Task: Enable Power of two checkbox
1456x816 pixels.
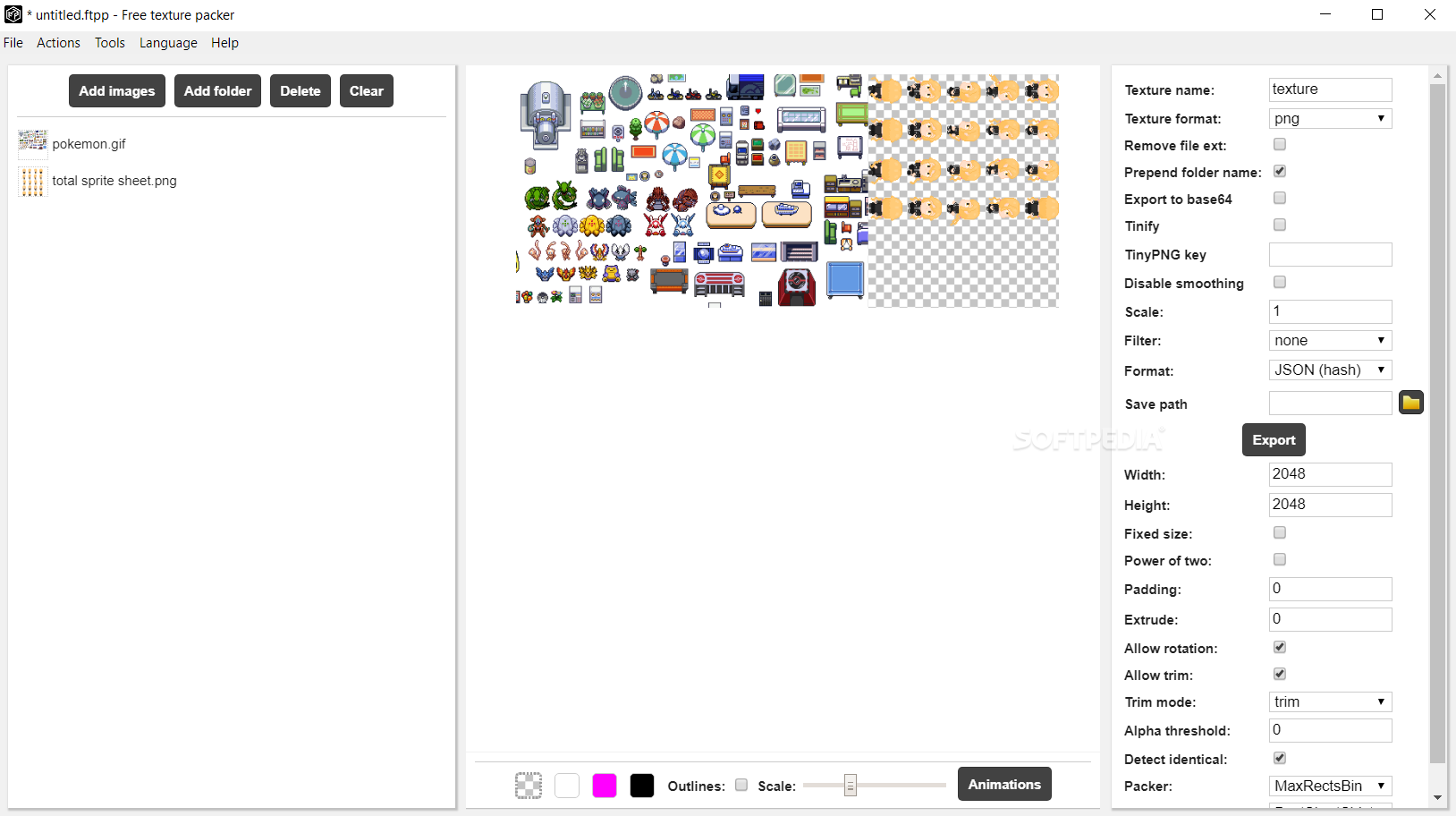Action: pos(1280,559)
